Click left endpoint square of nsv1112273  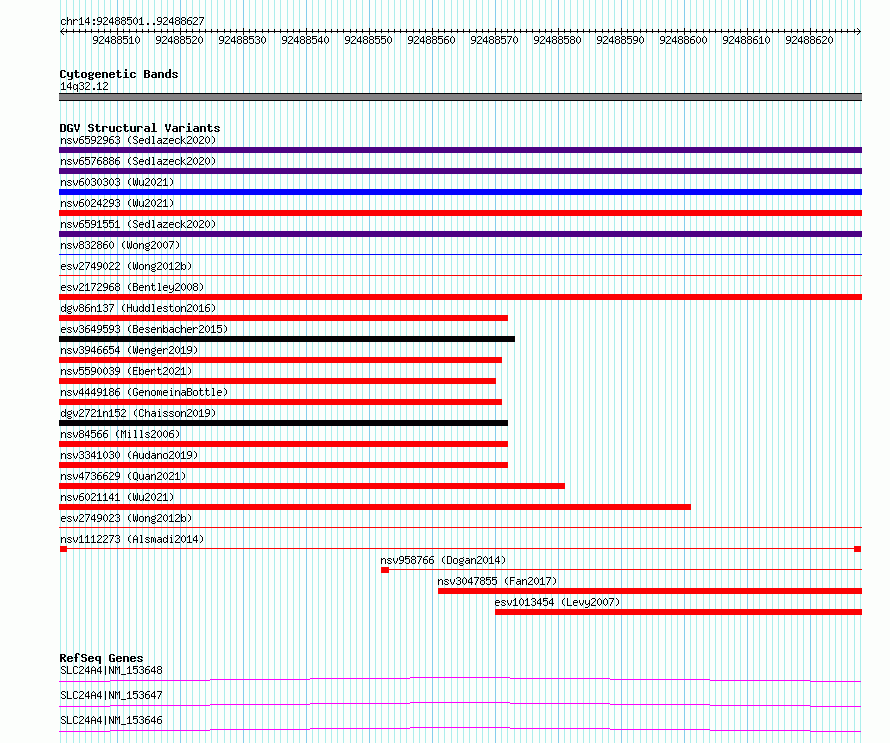(64, 549)
